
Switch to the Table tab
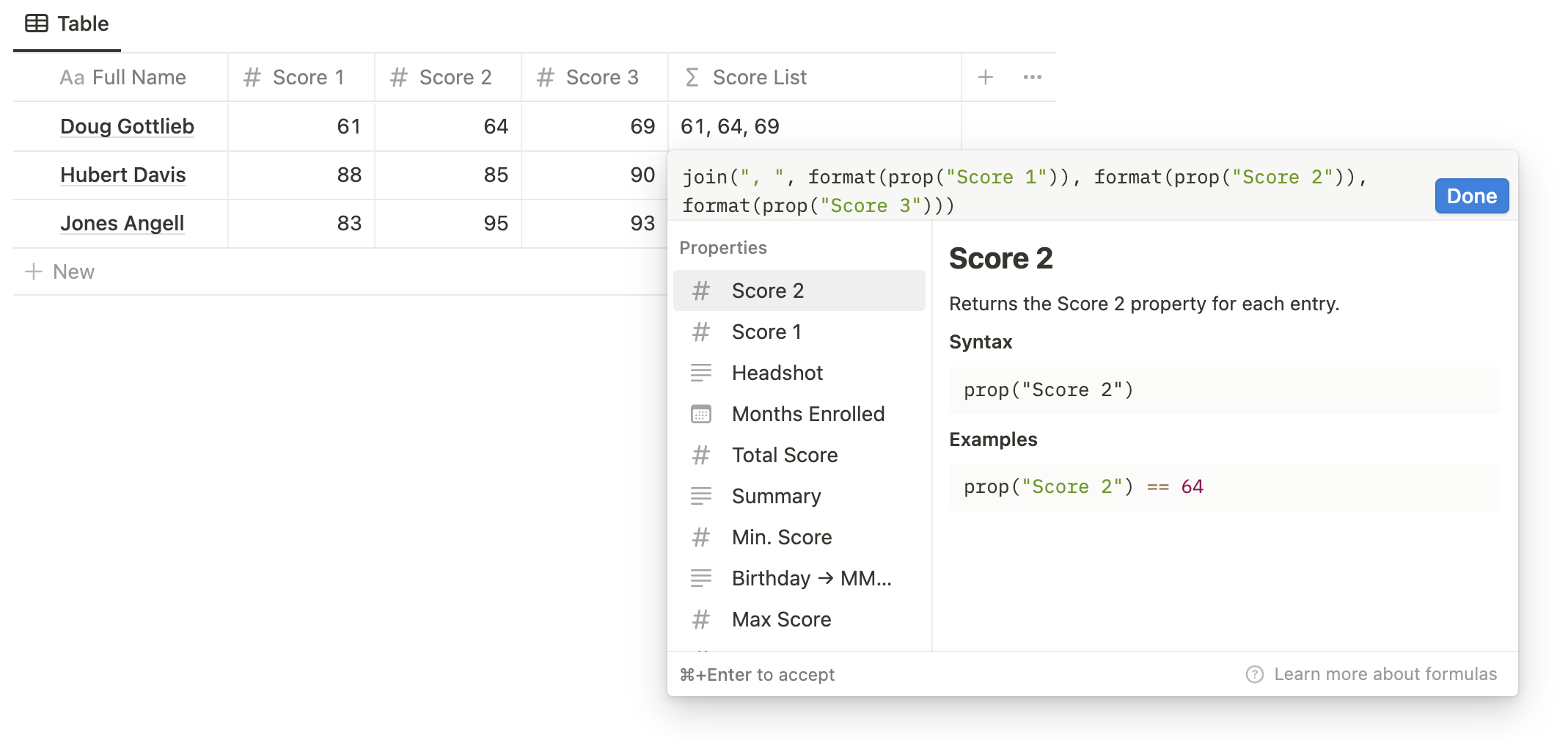coord(84,23)
